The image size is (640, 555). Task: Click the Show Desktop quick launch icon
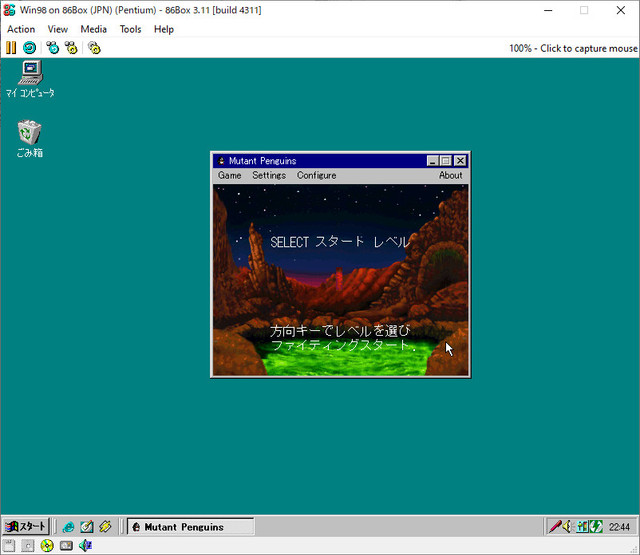click(87, 527)
